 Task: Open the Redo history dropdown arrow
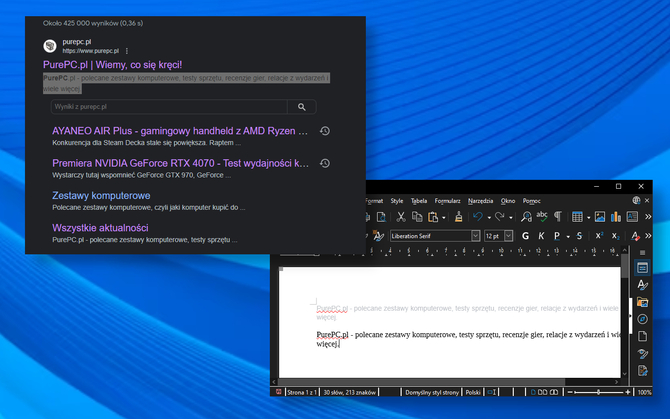click(x=511, y=217)
